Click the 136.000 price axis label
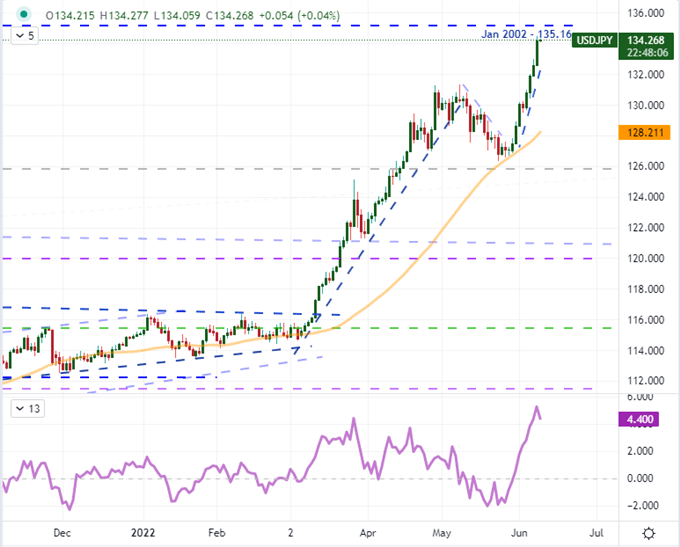The image size is (680, 547). click(646, 13)
